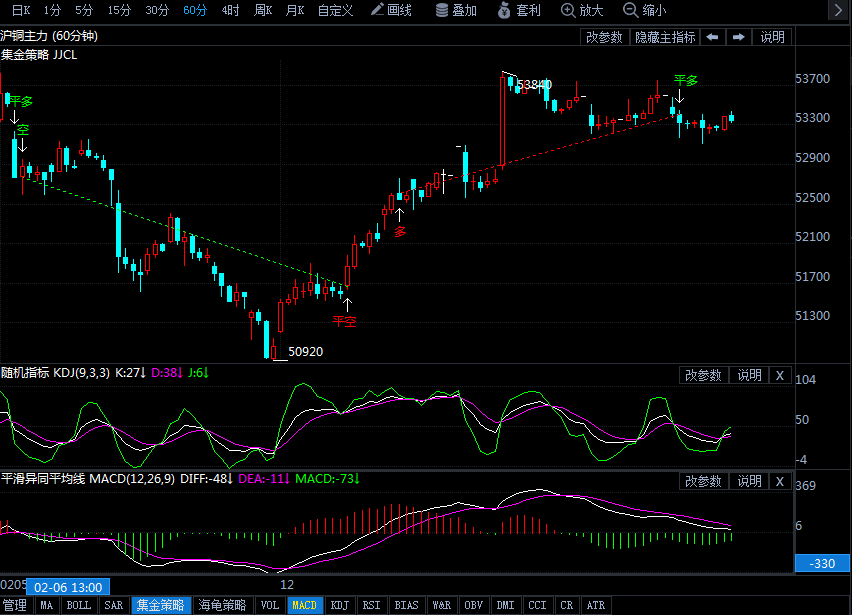The width and height of the screenshot is (852, 615).
Task: Switch to 5分 period
Action: pos(84,10)
